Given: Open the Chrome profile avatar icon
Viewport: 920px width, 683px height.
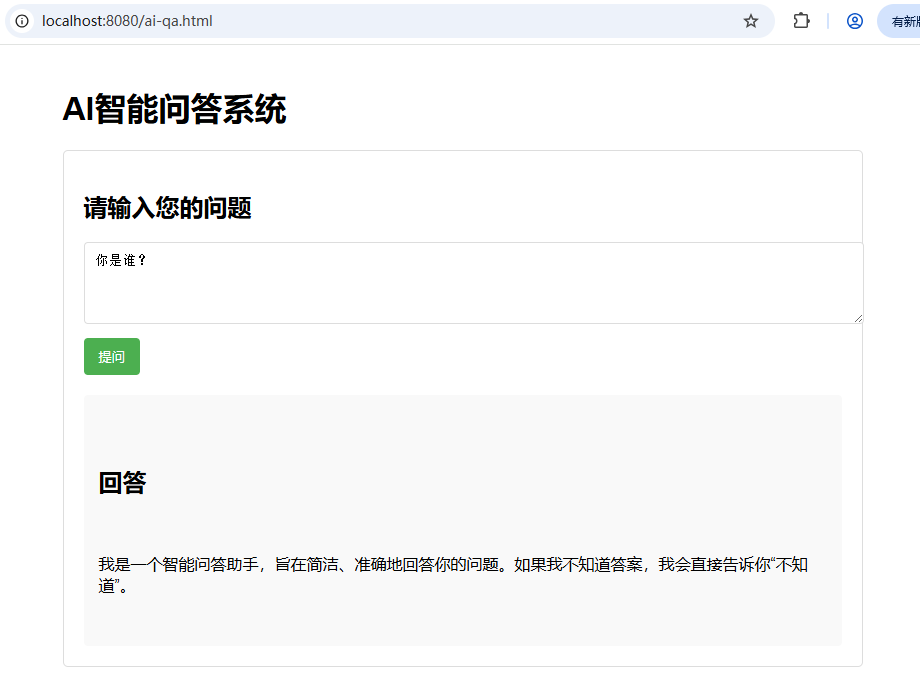Looking at the screenshot, I should tap(854, 21).
